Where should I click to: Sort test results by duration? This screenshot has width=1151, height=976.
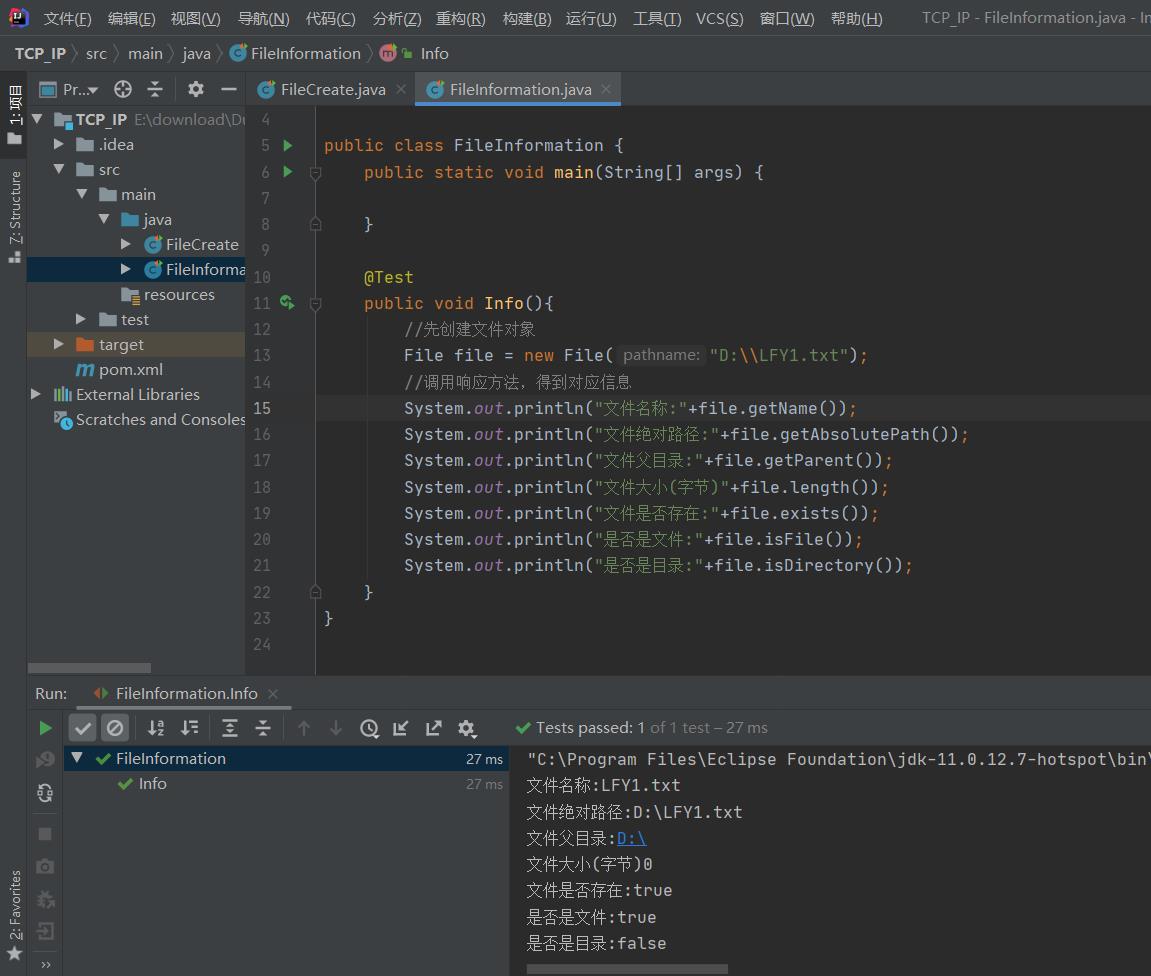coord(189,728)
